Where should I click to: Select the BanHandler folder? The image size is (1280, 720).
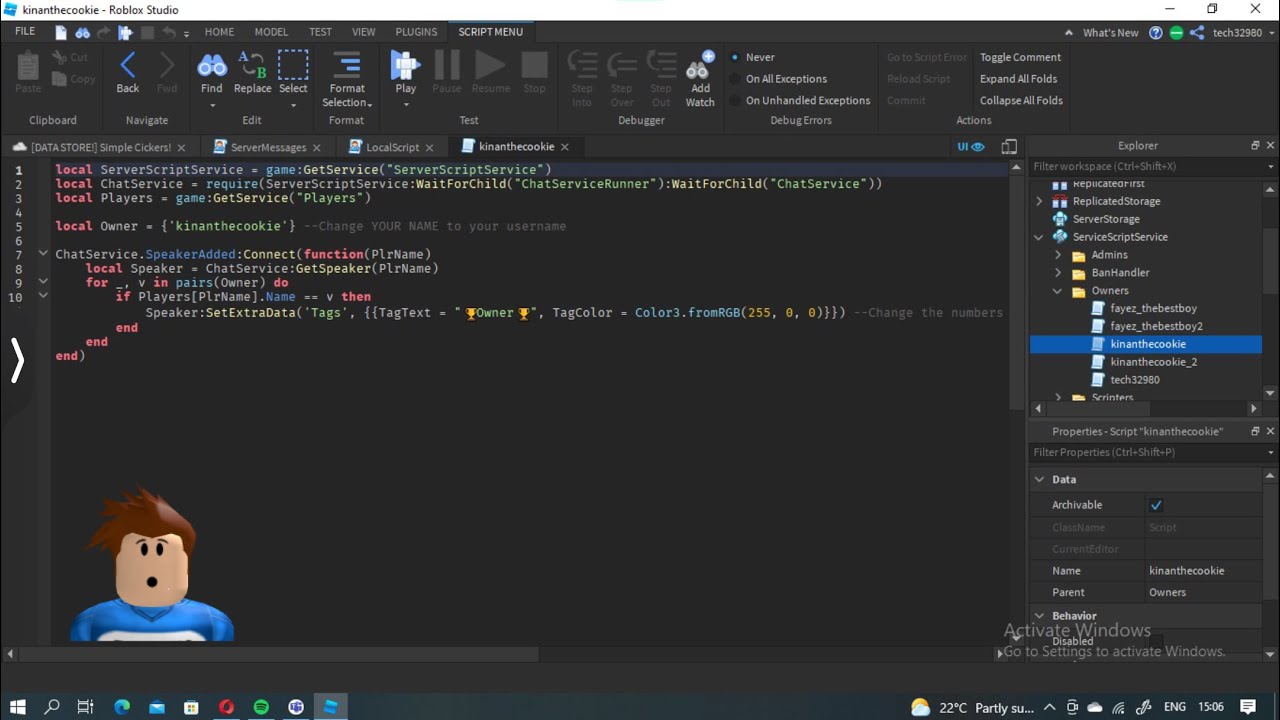(1120, 273)
